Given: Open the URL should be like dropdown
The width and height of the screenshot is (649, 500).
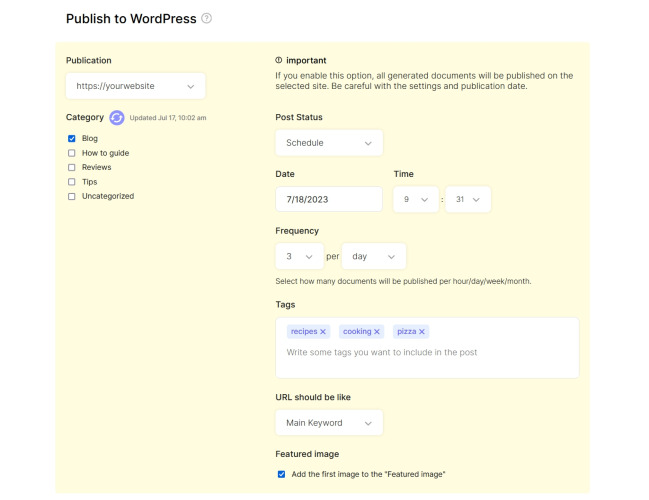Looking at the screenshot, I should pos(329,423).
